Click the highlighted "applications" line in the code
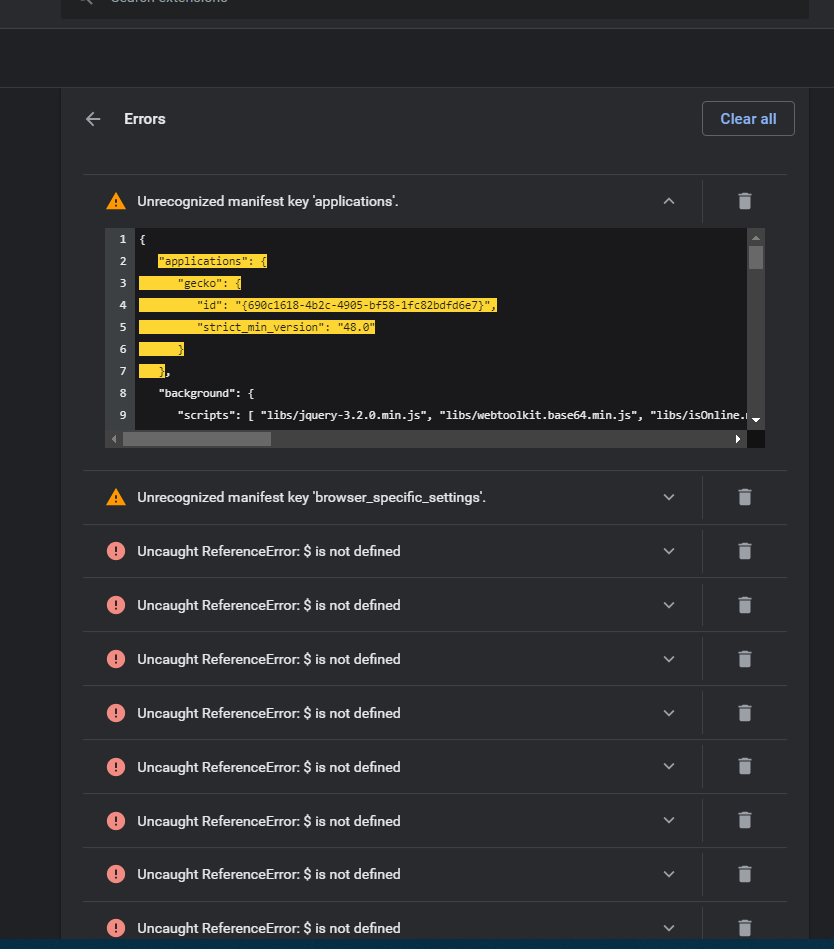The width and height of the screenshot is (834, 949). 212,261
